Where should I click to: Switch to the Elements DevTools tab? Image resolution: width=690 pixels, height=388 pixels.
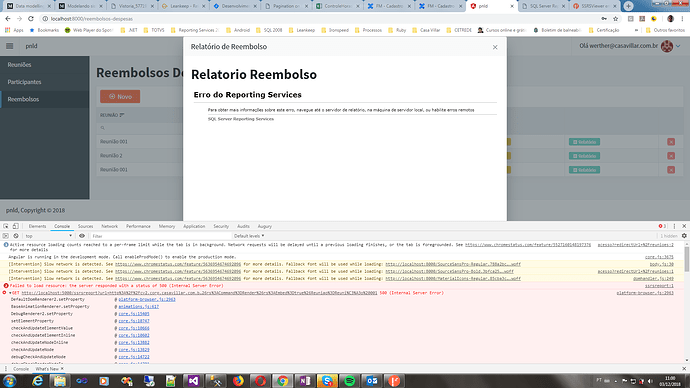click(37, 226)
